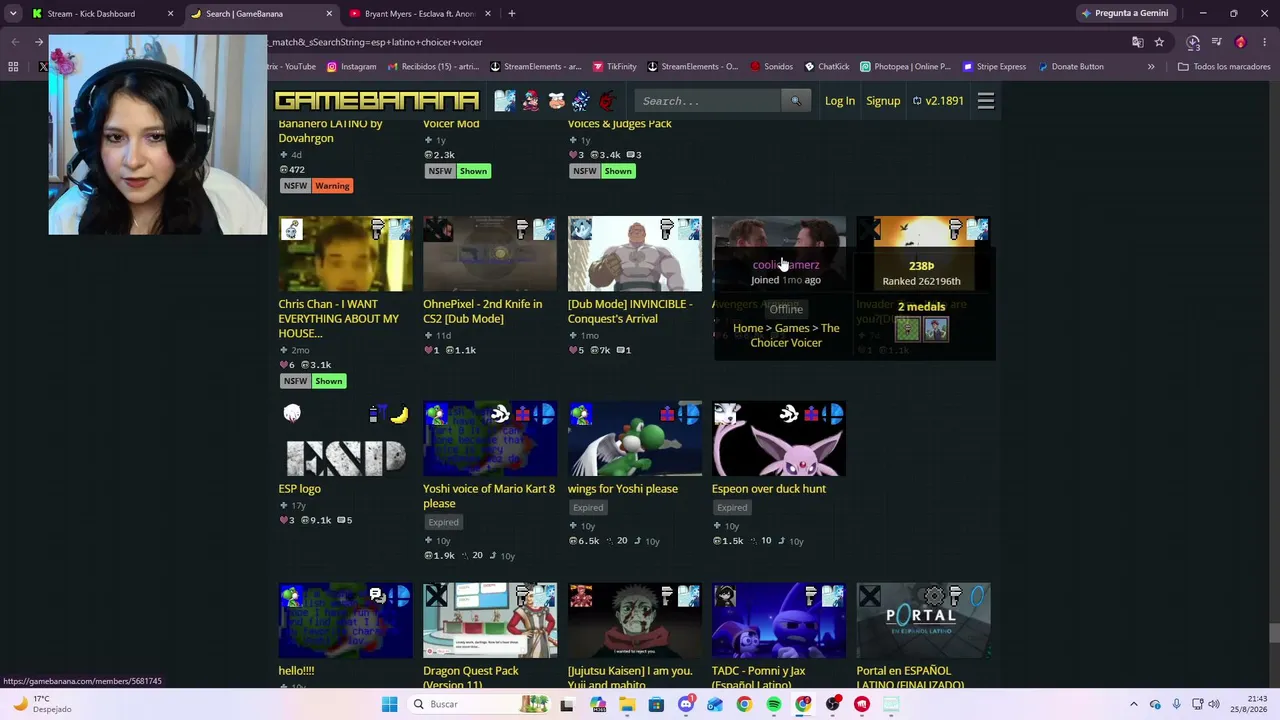Open Yoshi voice of Mario Kart 8 please link

point(489,496)
